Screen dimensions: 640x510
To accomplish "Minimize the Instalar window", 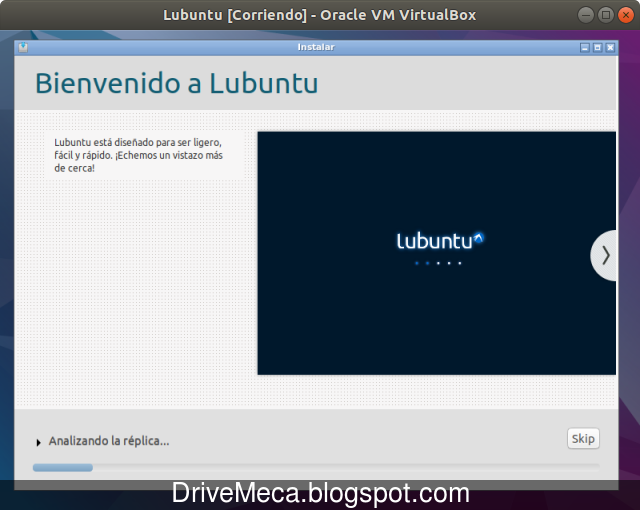I will (584, 48).
